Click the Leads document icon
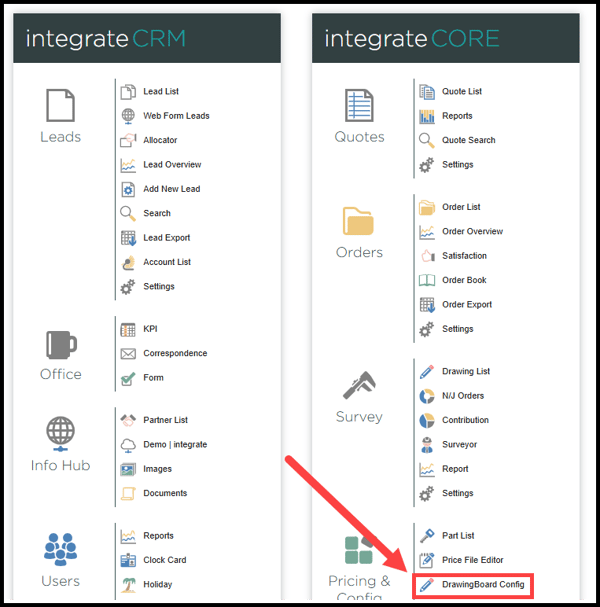The image size is (600, 607). (x=60, y=105)
